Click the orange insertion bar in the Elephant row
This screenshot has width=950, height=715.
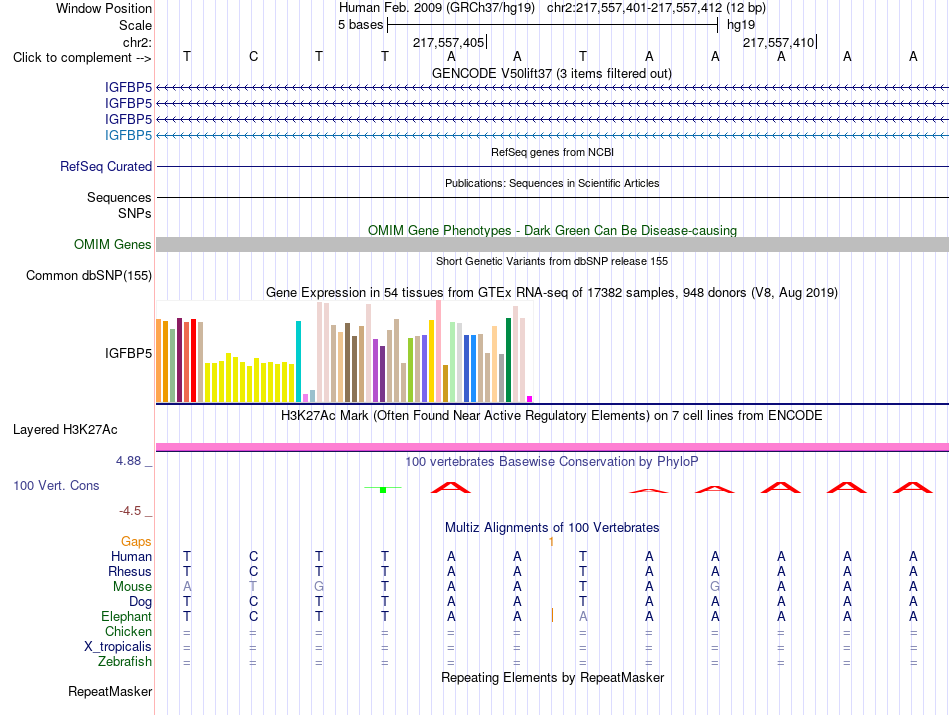coord(552,616)
